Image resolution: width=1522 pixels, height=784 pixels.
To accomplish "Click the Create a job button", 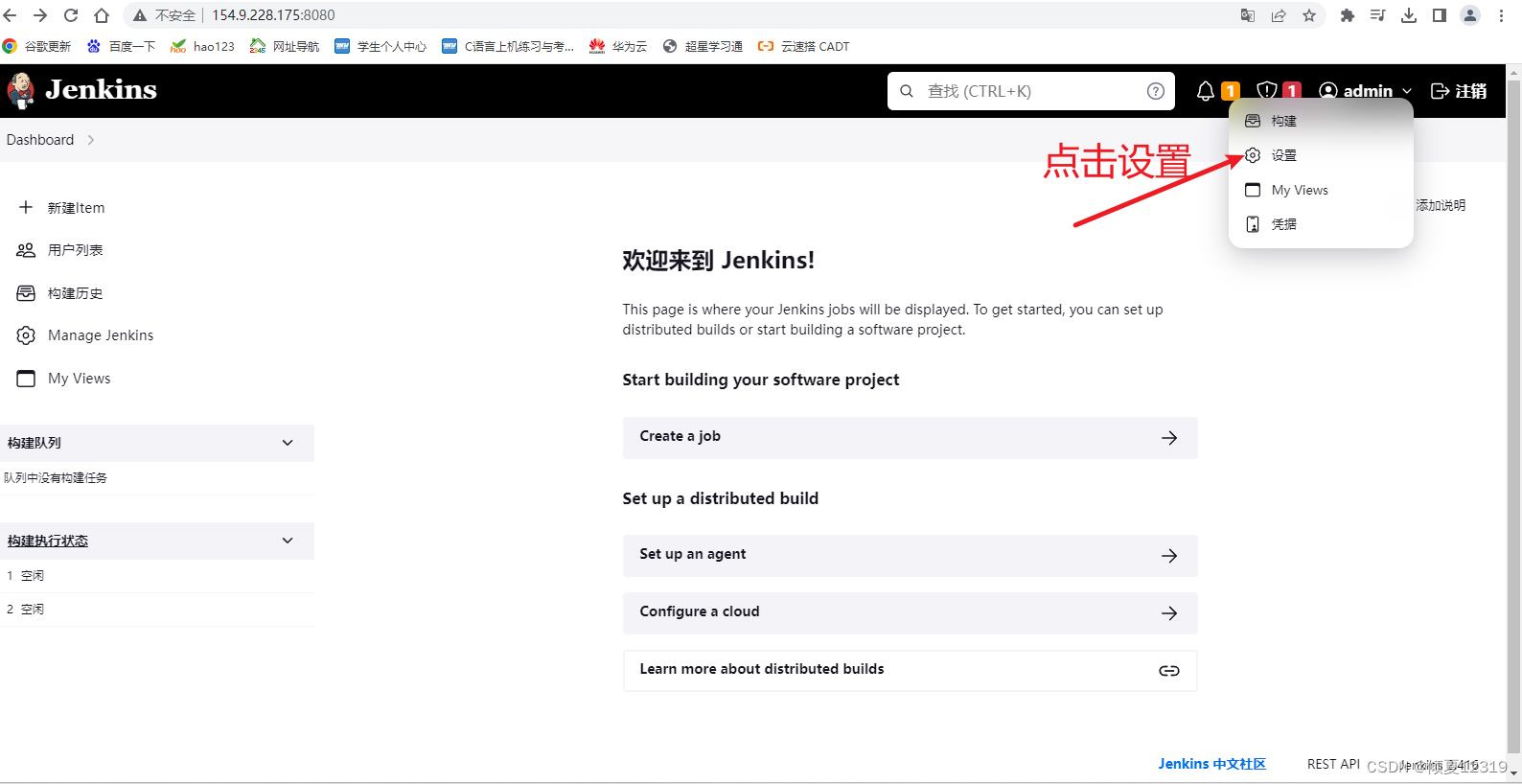I will (910, 437).
